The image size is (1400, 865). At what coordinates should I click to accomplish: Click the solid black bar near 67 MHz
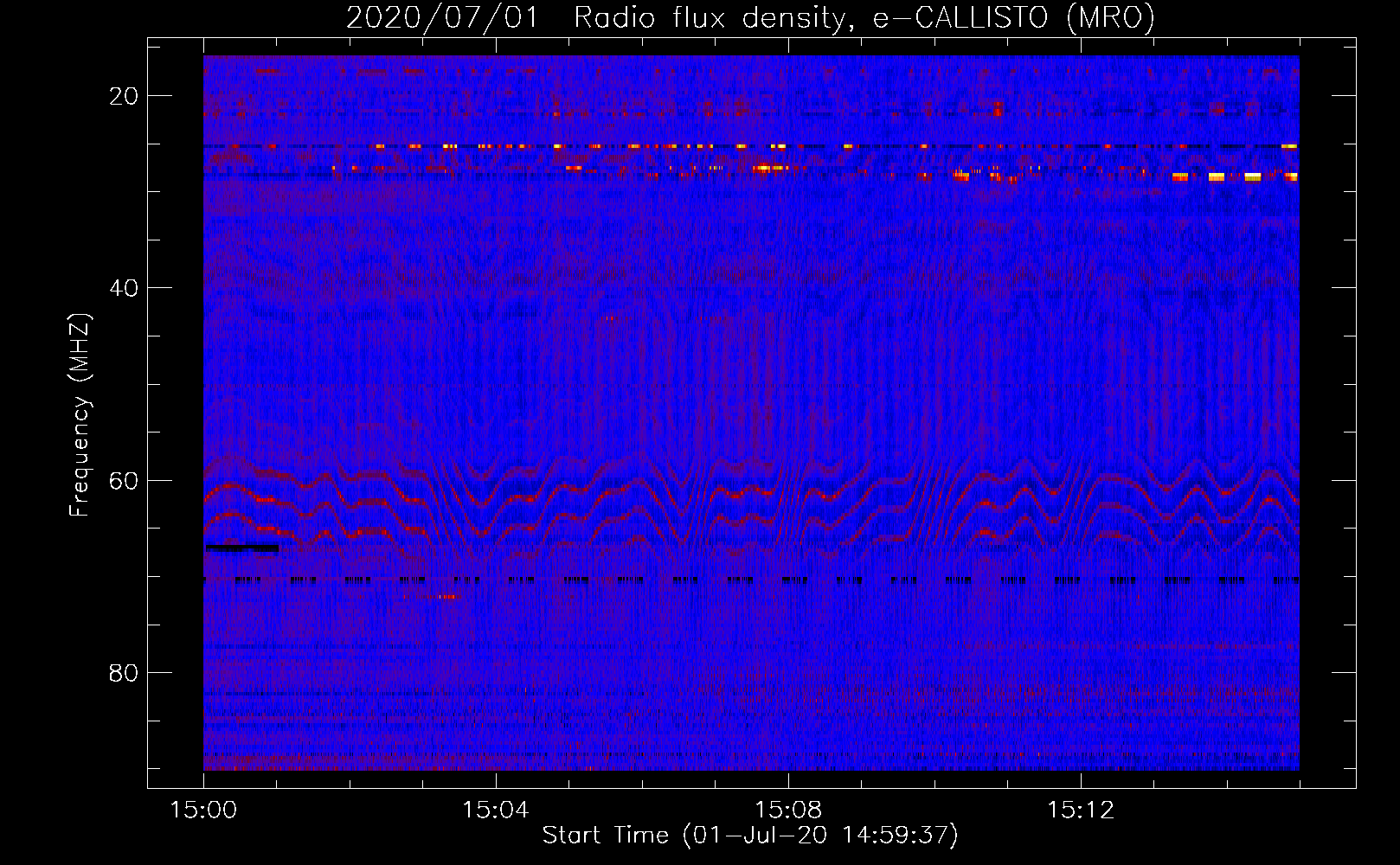(242, 548)
